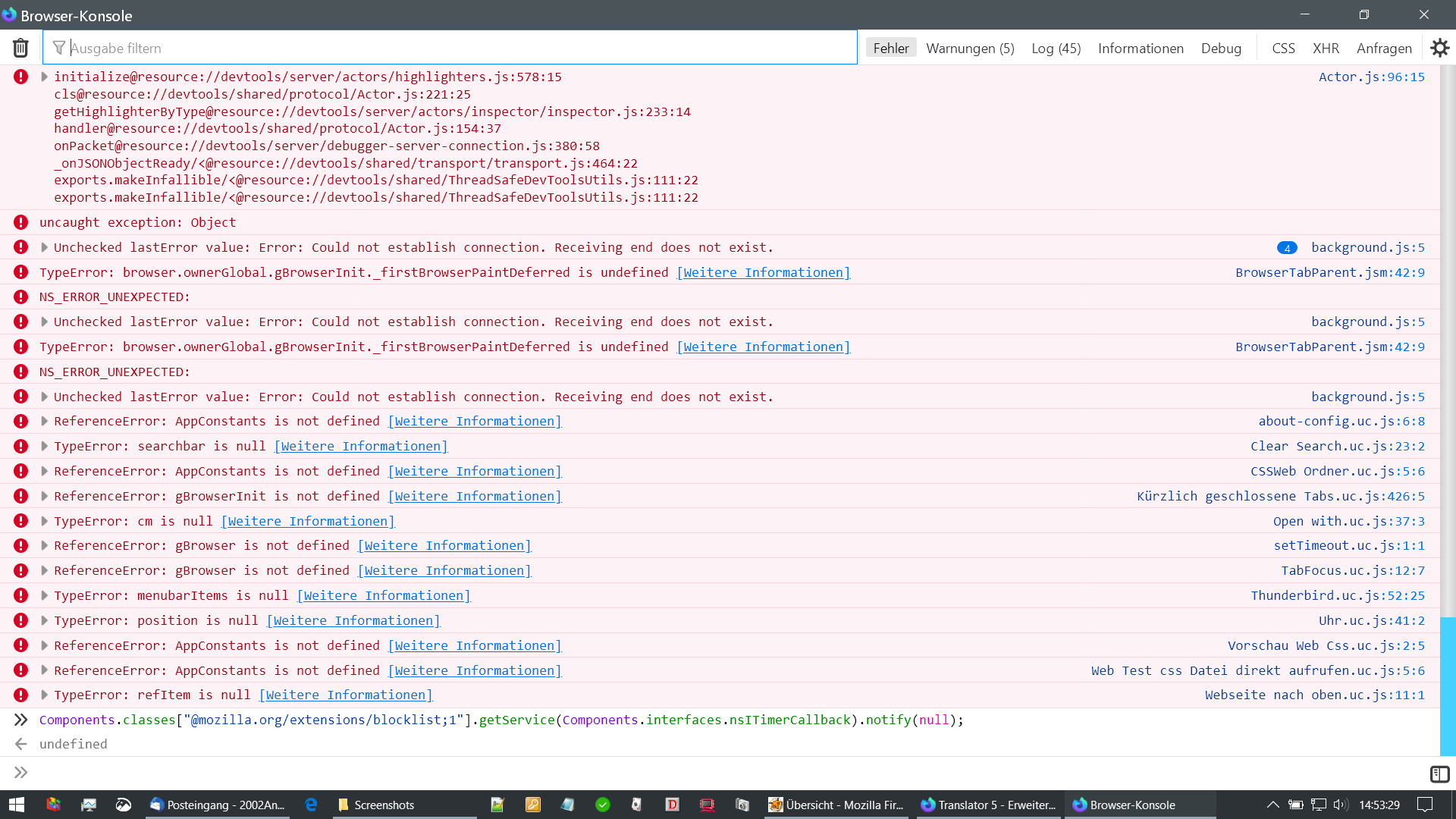1456x819 pixels.
Task: Click the trash icon to clear console output
Action: point(20,48)
